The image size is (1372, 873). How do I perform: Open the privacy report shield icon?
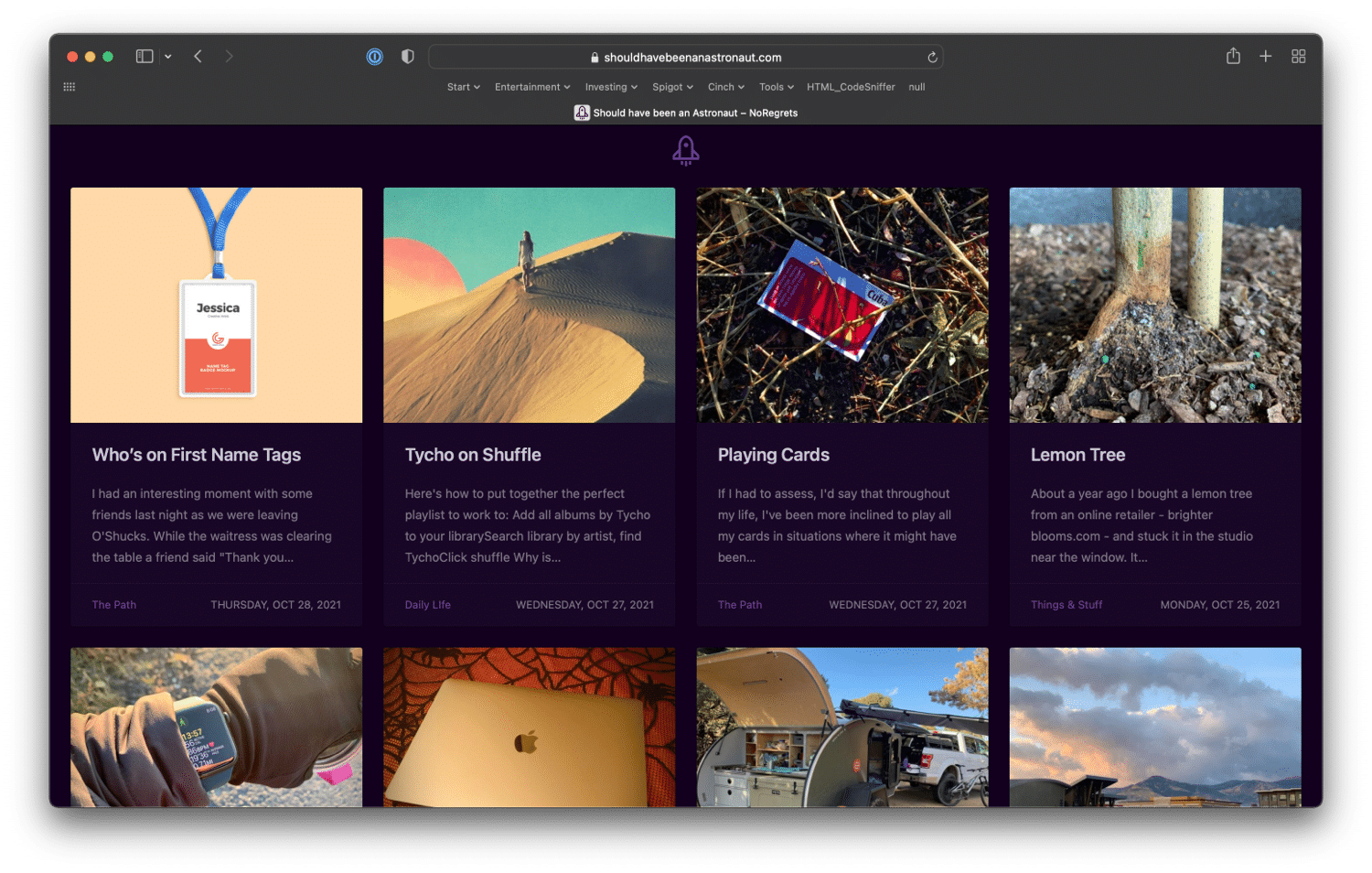coord(408,57)
